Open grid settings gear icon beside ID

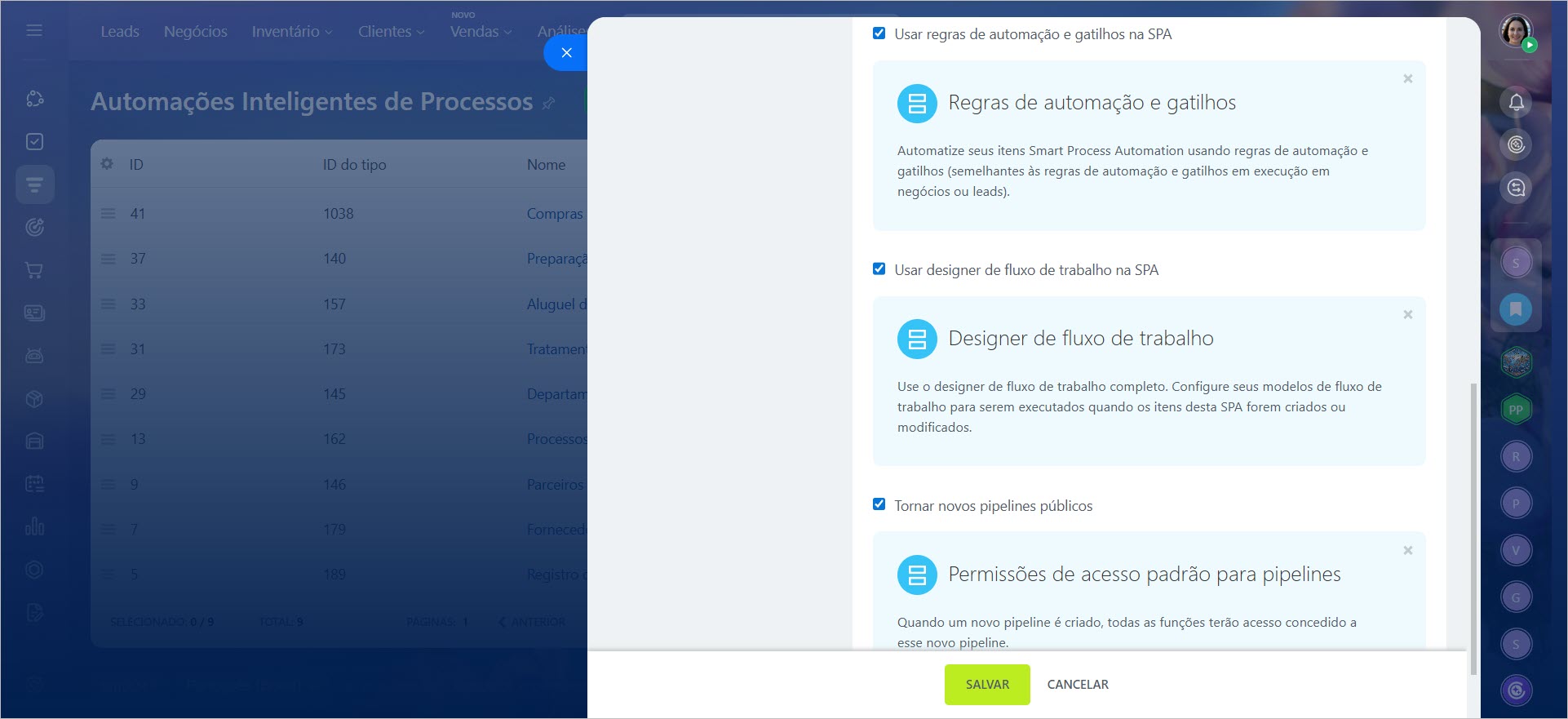107,164
